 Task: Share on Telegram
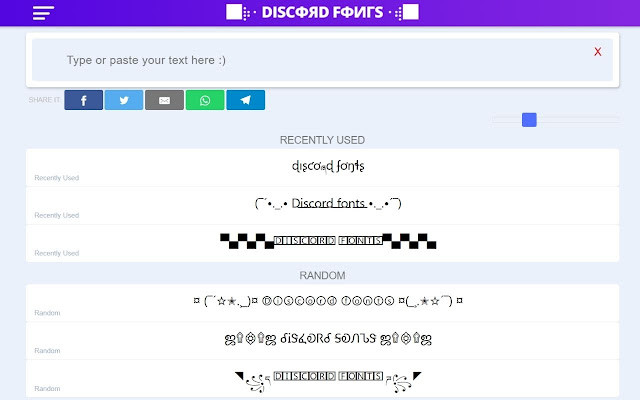(246, 100)
